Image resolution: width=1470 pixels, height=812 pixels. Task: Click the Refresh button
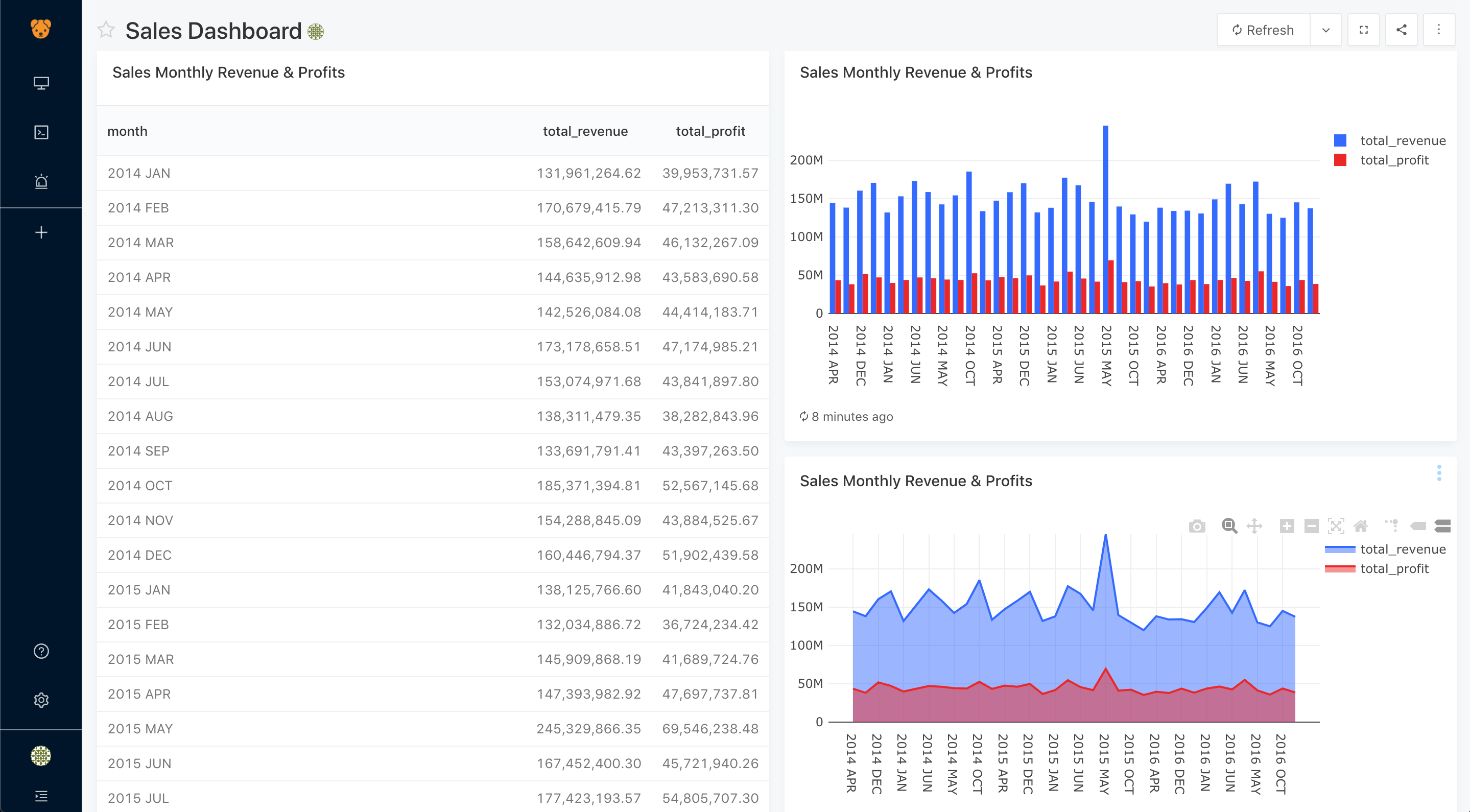(x=1263, y=30)
